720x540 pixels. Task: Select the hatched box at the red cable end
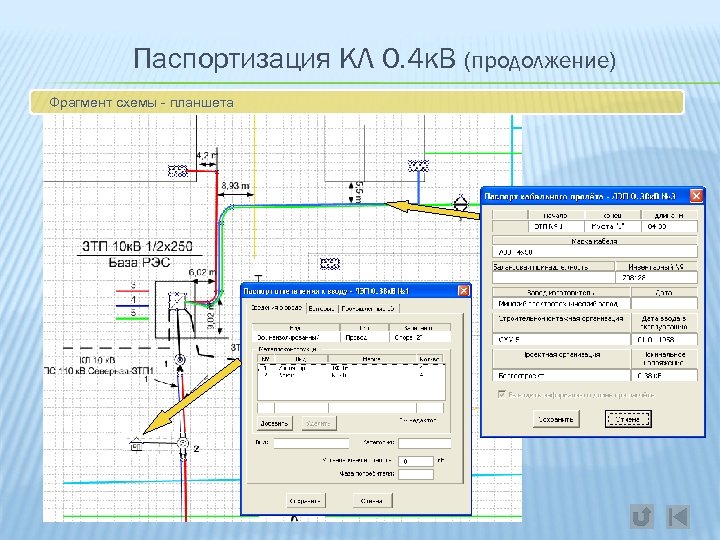click(178, 171)
